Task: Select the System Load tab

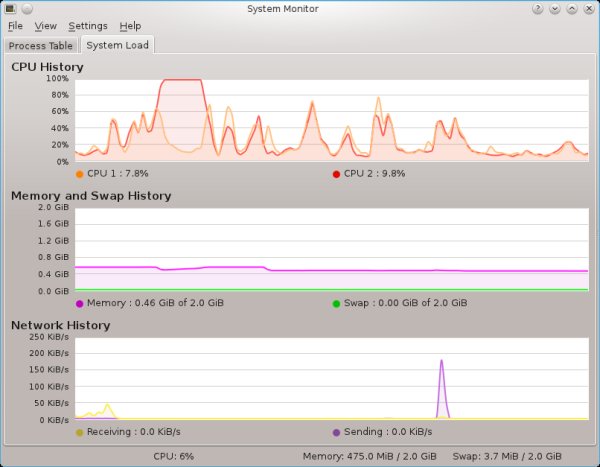Action: [x=117, y=45]
